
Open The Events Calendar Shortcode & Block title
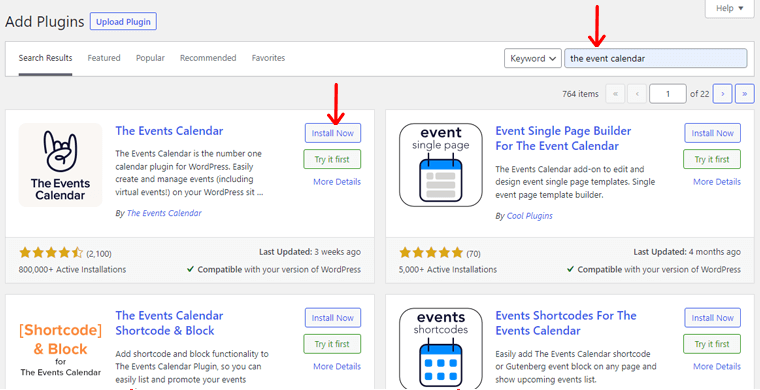pyautogui.click(x=169, y=323)
